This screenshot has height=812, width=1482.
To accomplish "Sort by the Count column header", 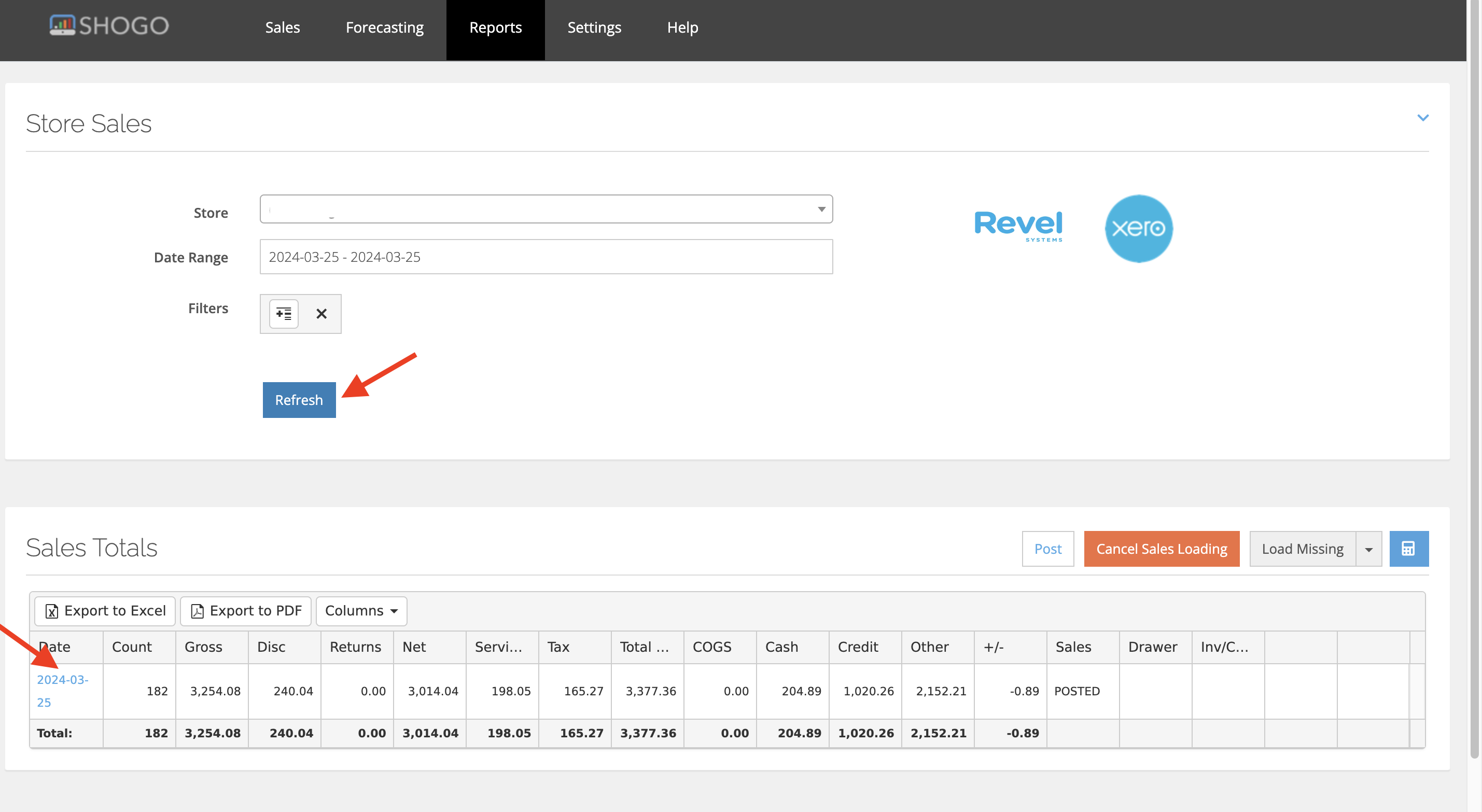I will coord(139,648).
